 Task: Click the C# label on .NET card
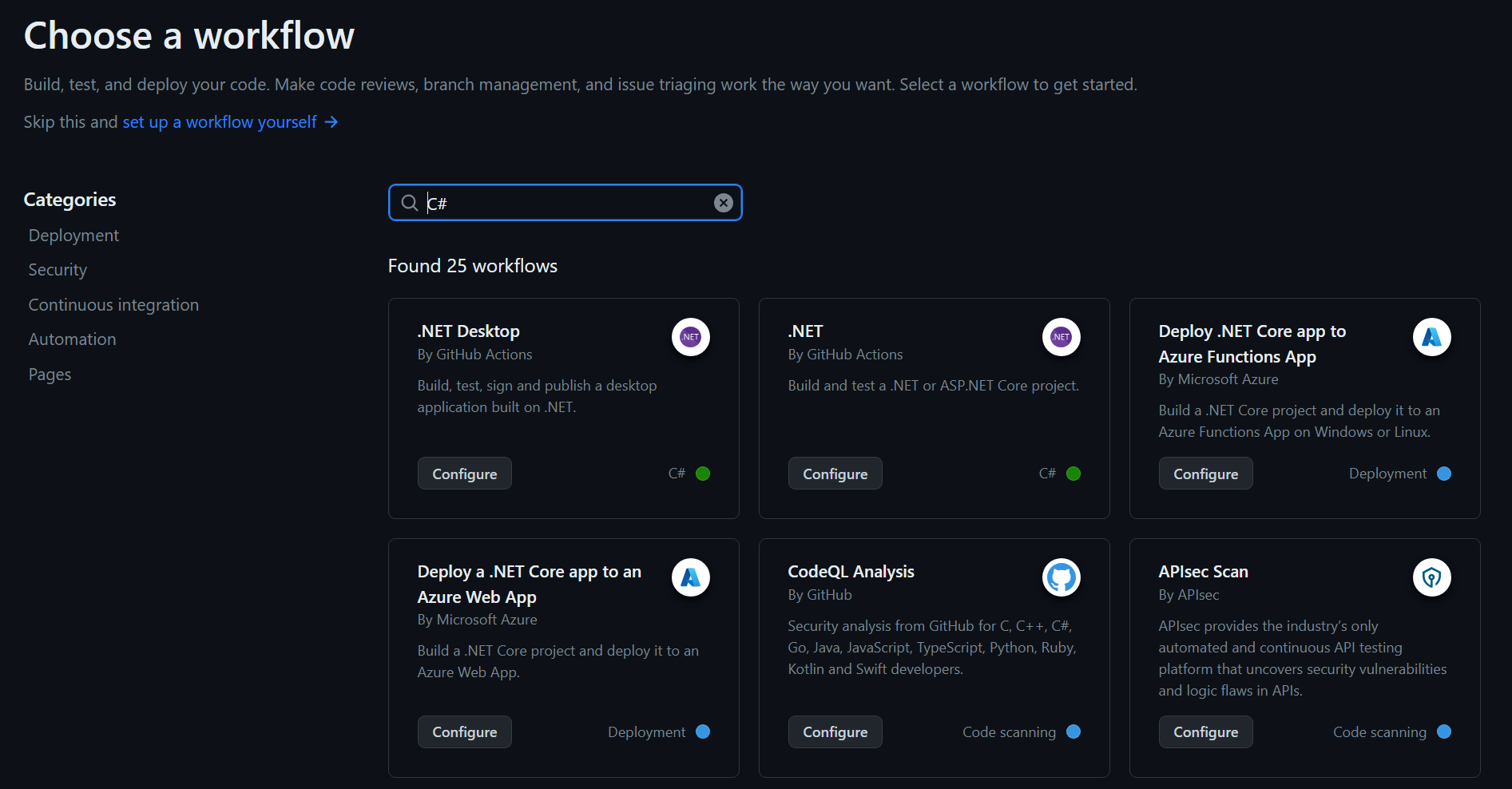[1047, 474]
